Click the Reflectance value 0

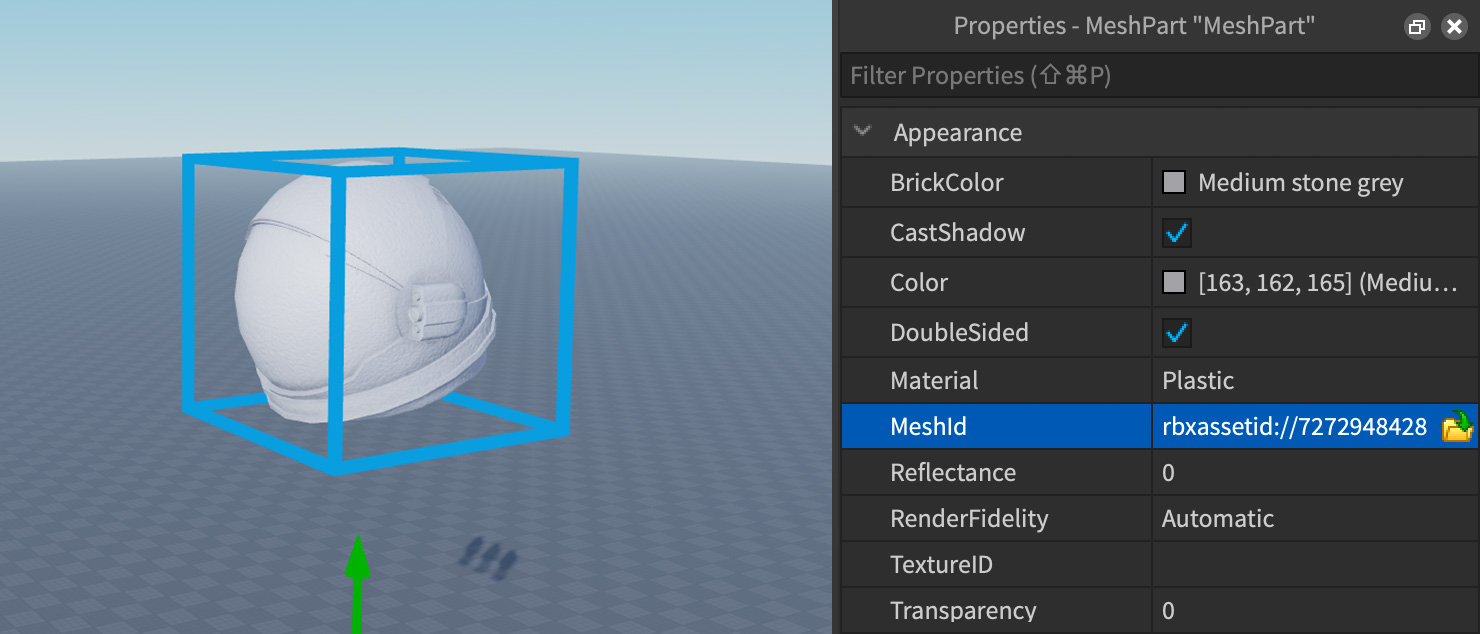pos(1168,473)
